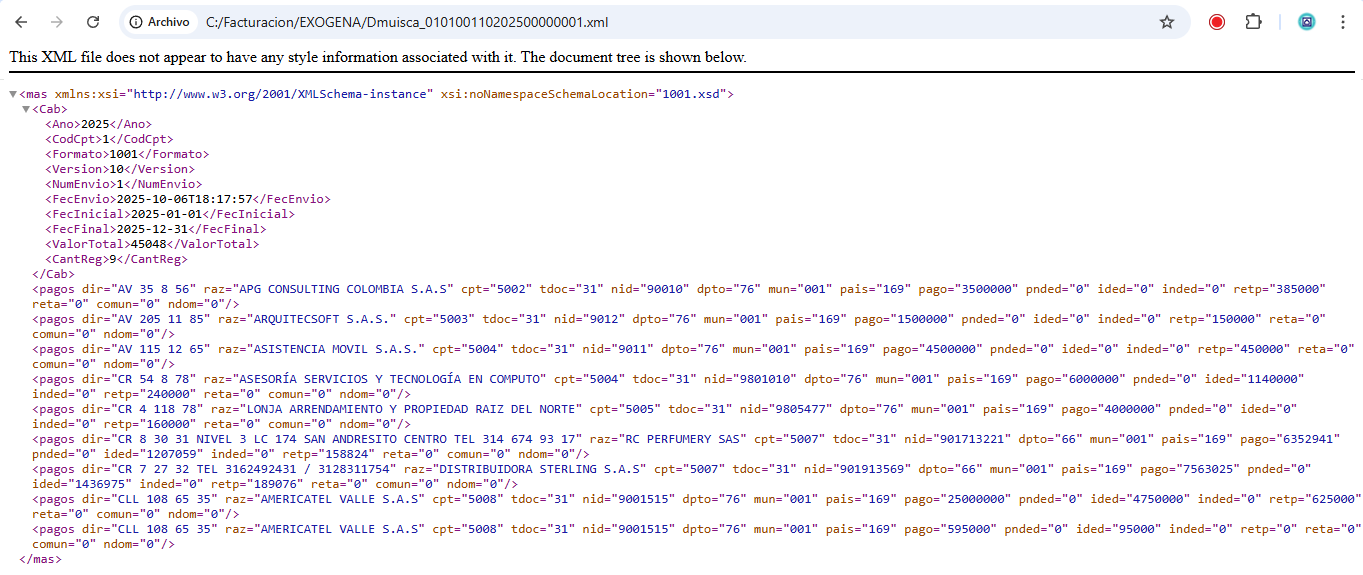The height and width of the screenshot is (575, 1363).
Task: Click the FecEnvio timestamp line
Action: (x=187, y=199)
